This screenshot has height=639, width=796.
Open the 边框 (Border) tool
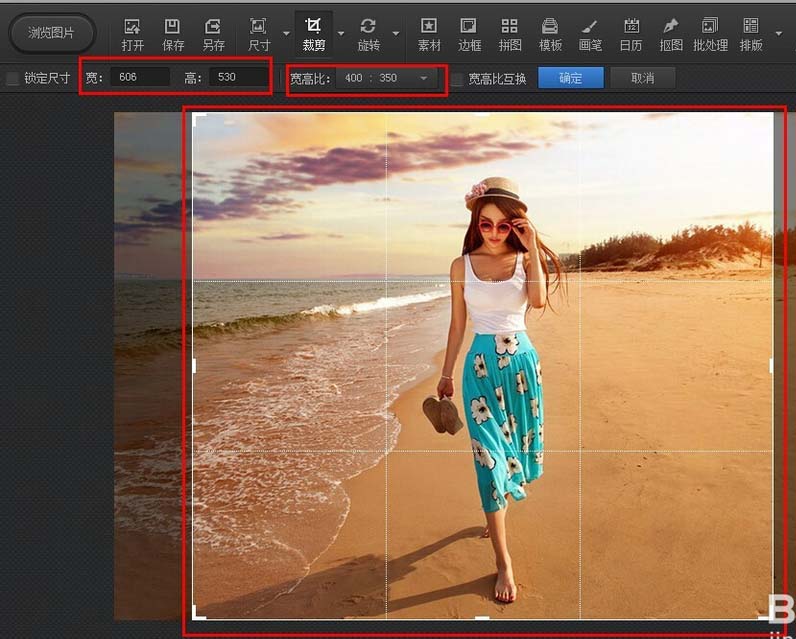(x=469, y=33)
